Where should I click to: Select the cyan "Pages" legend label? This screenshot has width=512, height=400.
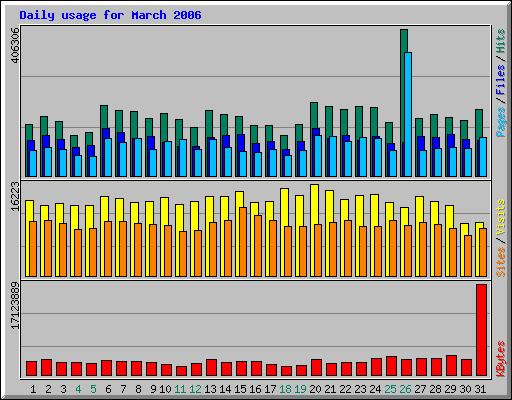tap(501, 122)
